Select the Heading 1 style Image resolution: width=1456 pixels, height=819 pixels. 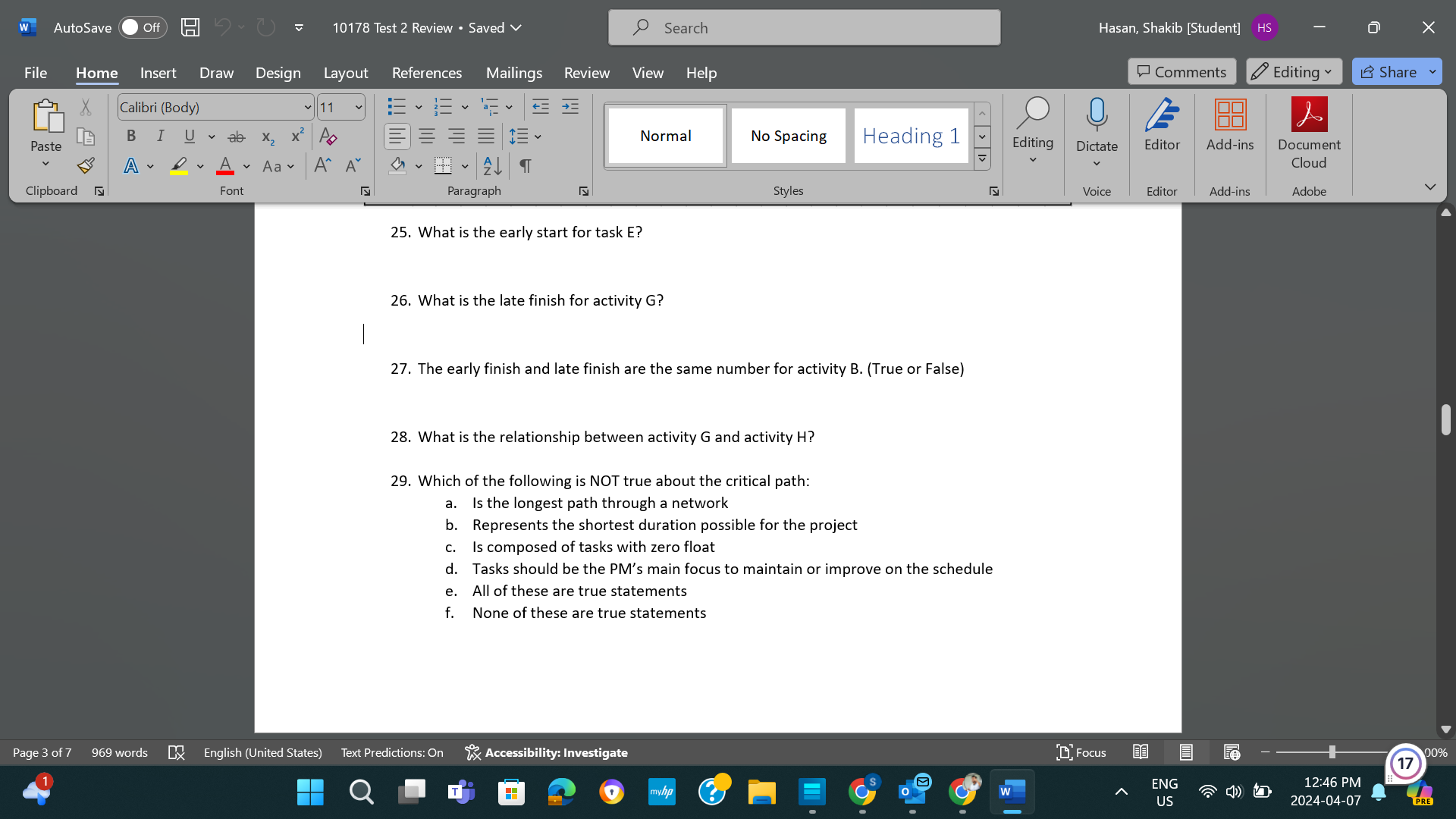(x=910, y=136)
